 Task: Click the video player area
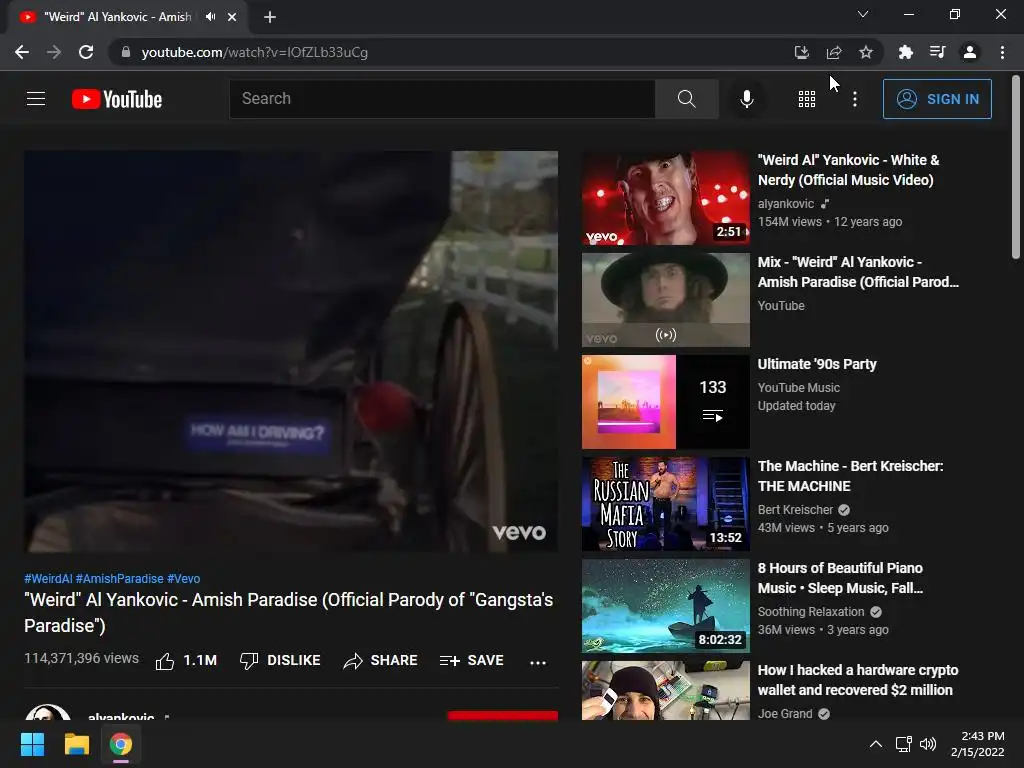tap(291, 351)
